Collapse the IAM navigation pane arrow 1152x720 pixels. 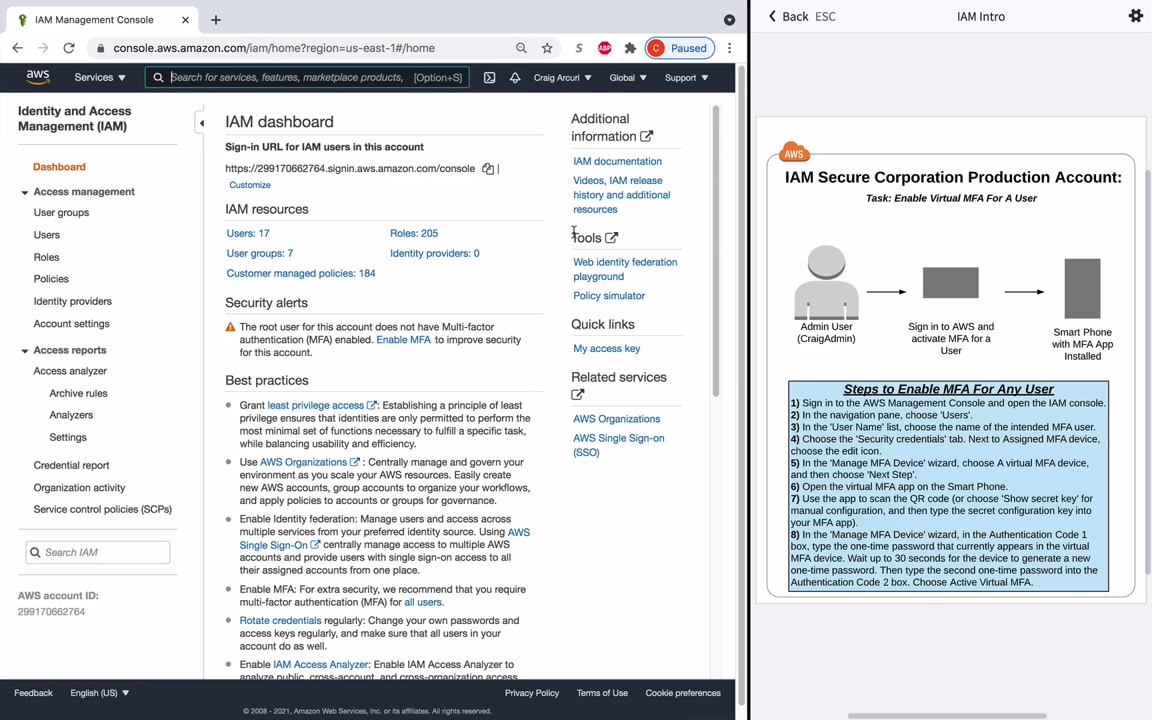(x=201, y=123)
